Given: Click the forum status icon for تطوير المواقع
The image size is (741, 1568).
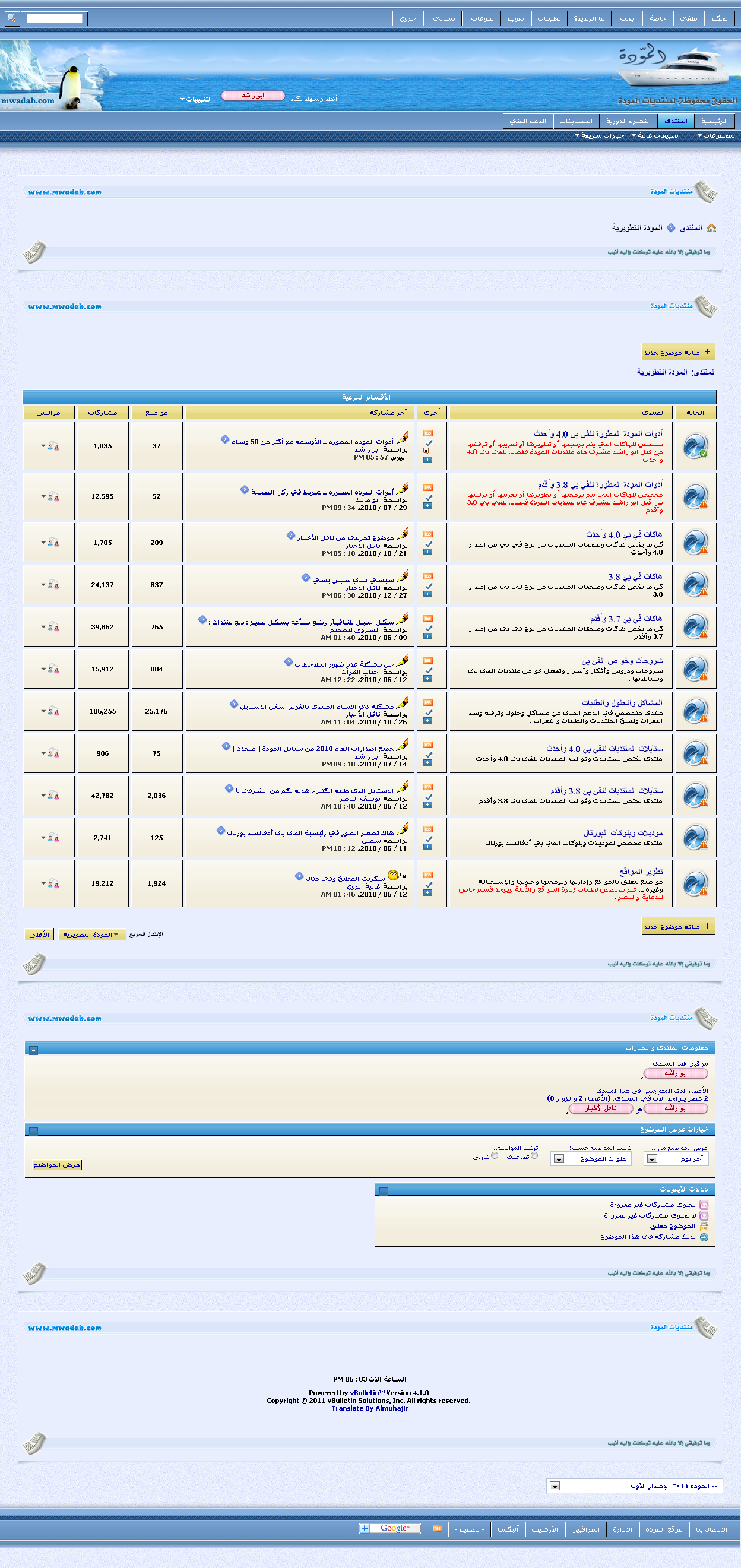Looking at the screenshot, I should tap(695, 883).
